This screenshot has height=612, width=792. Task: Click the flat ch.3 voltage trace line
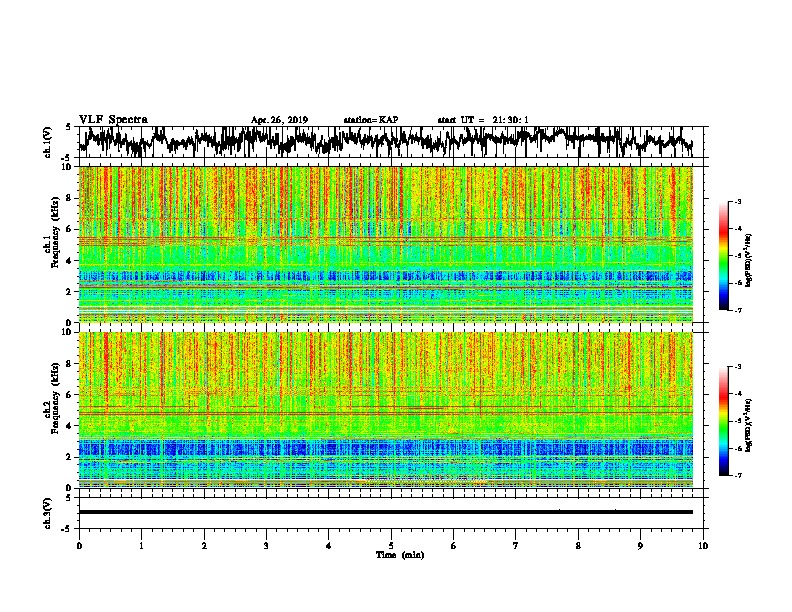(x=386, y=512)
